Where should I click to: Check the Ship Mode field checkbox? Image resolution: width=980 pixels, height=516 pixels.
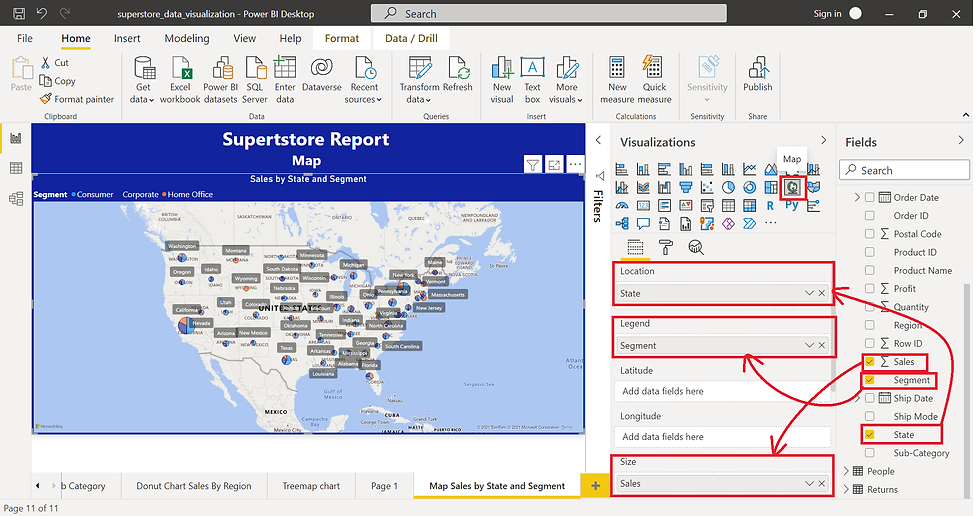[869, 417]
